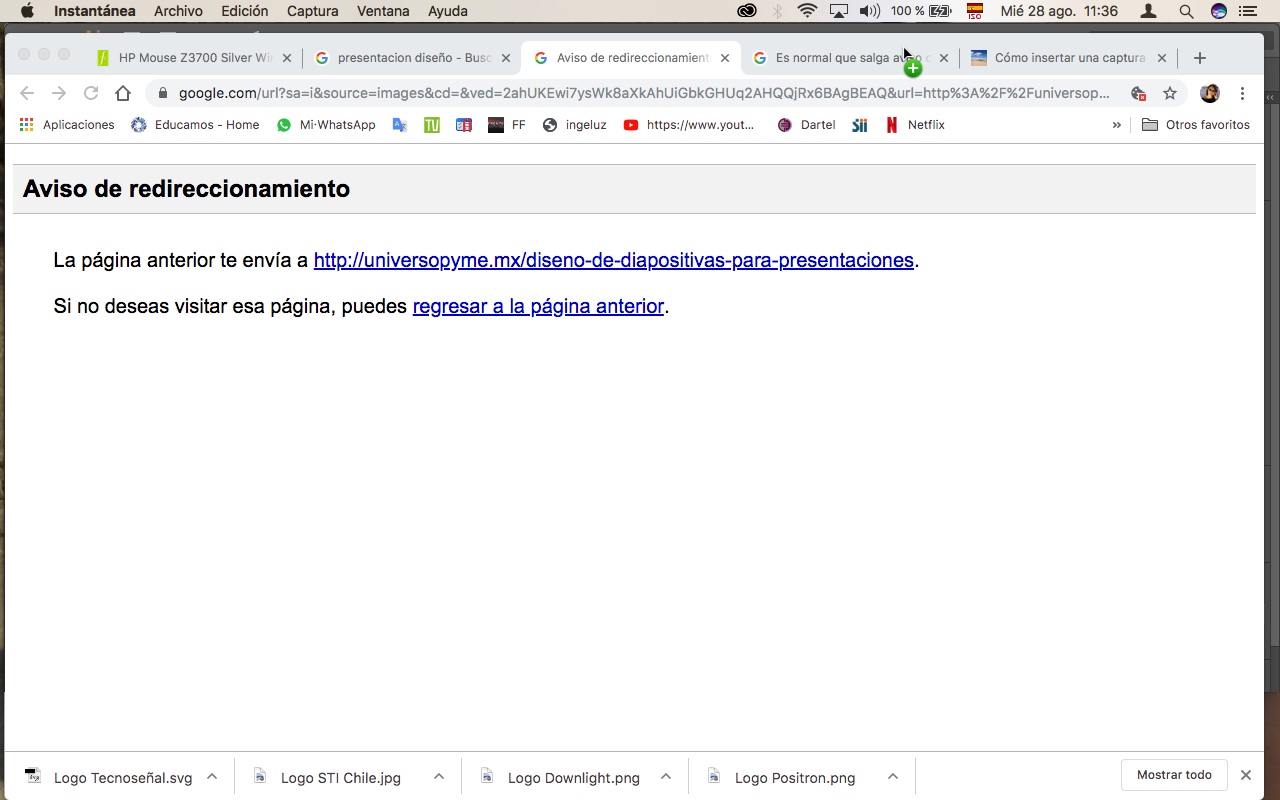Viewport: 1280px width, 800px height.
Task: Open the Google Apps grid icon
Action: click(x=27, y=124)
